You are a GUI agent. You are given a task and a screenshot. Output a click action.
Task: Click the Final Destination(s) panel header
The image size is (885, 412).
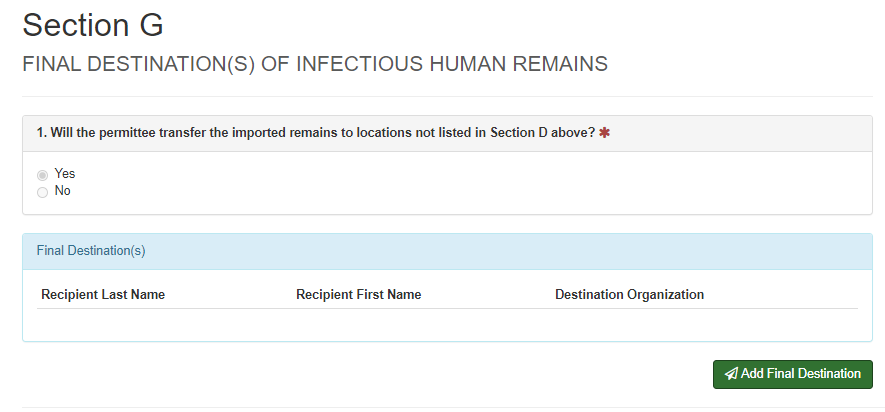[447, 251]
